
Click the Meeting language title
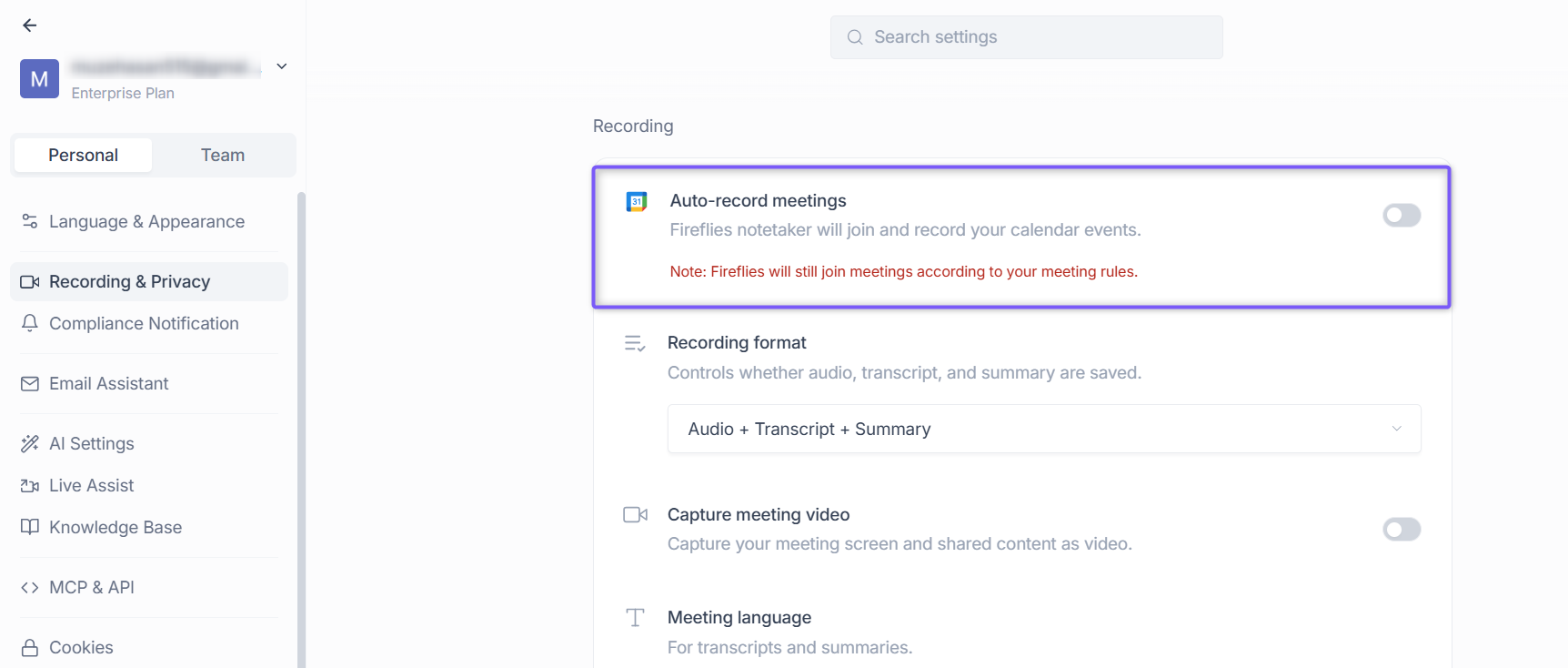tap(739, 618)
